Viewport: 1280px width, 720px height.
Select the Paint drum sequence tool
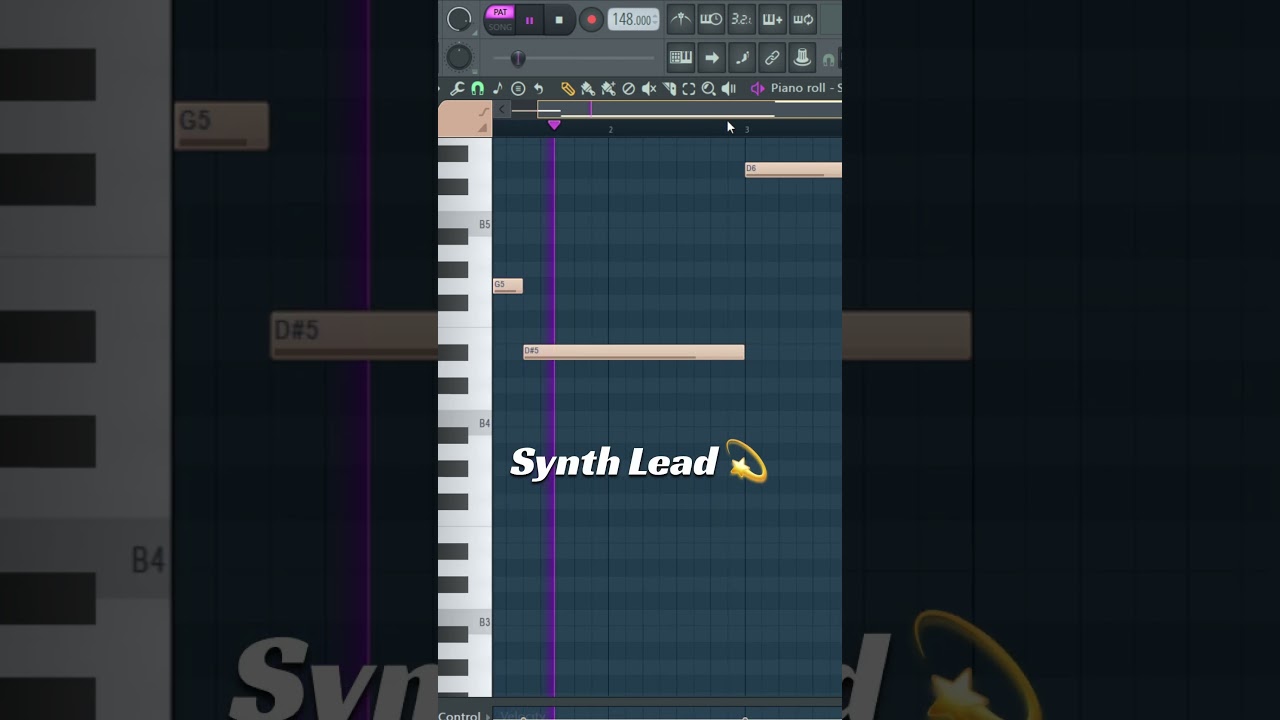coord(608,89)
